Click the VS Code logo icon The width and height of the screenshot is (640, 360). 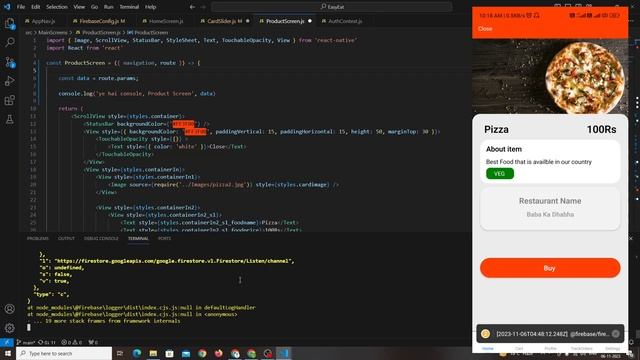pyautogui.click(x=7, y=7)
